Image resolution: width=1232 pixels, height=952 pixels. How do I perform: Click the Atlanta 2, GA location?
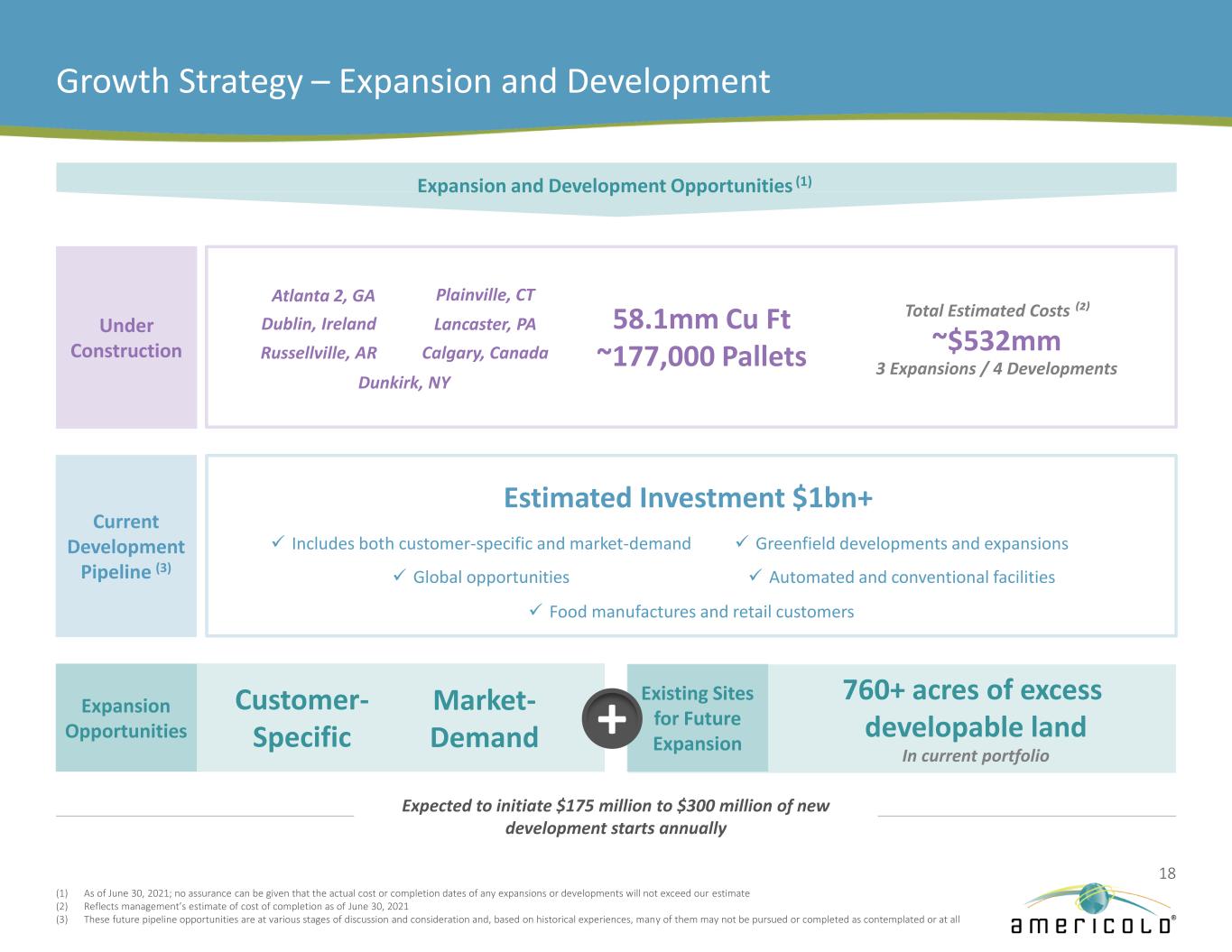323,296
